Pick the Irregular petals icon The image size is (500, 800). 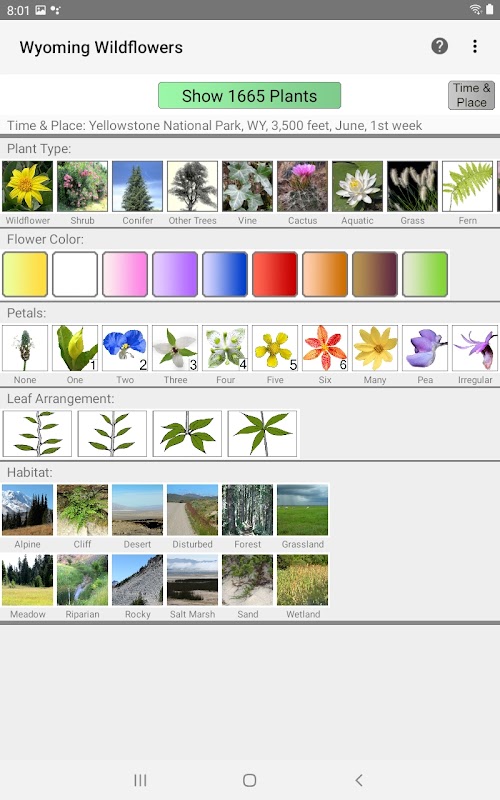click(475, 348)
